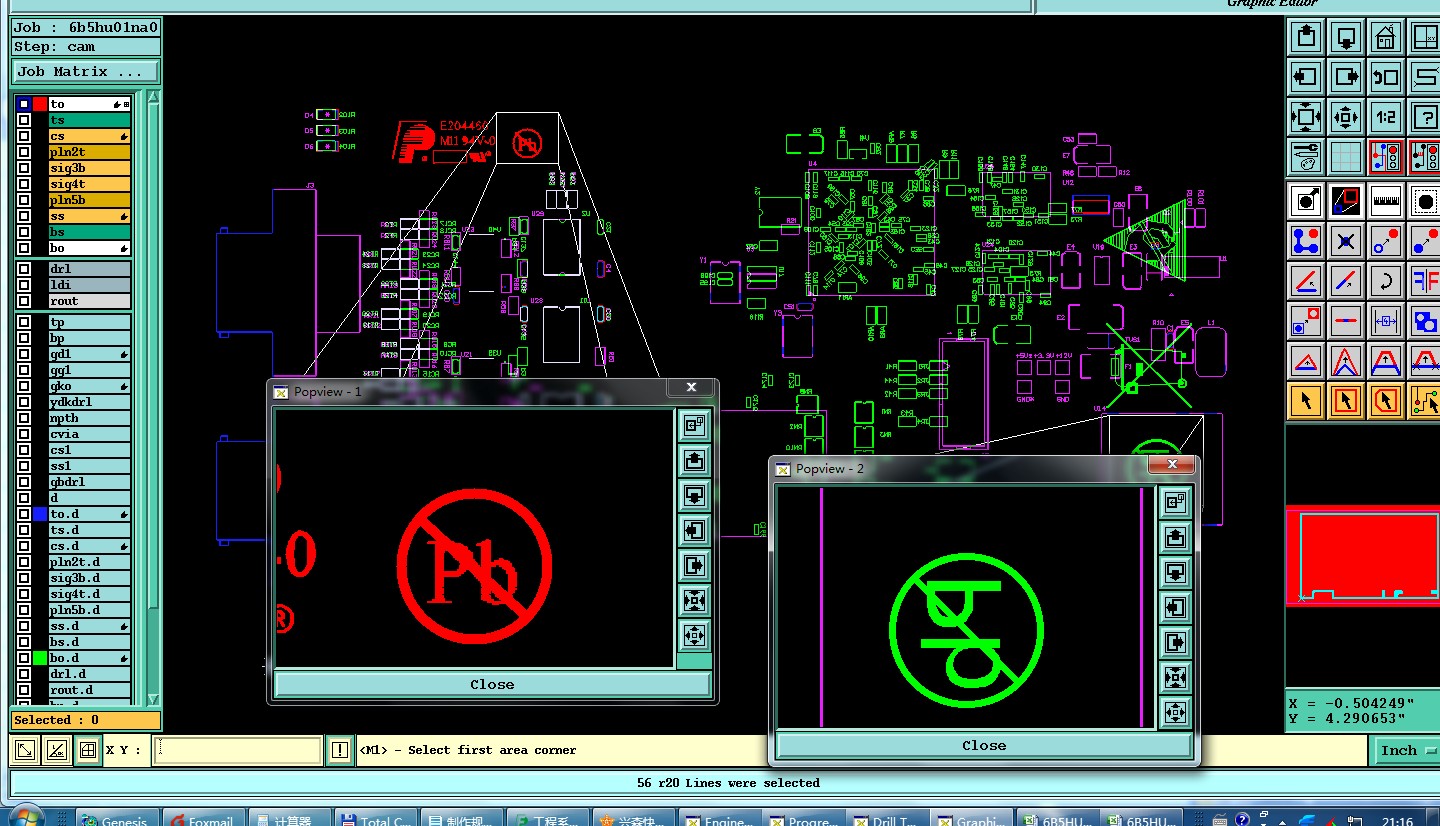
Task: Toggle display checkbox for layer ts
Action: (24, 120)
